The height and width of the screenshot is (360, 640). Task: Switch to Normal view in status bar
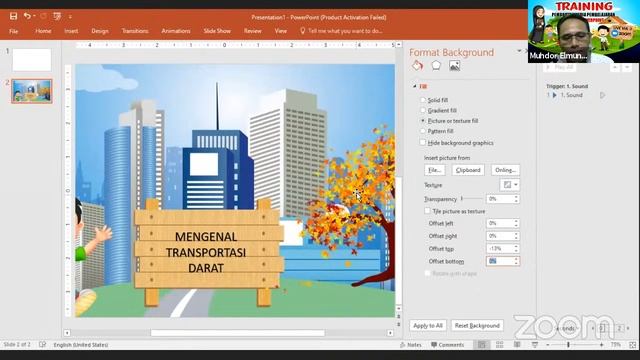(482, 345)
